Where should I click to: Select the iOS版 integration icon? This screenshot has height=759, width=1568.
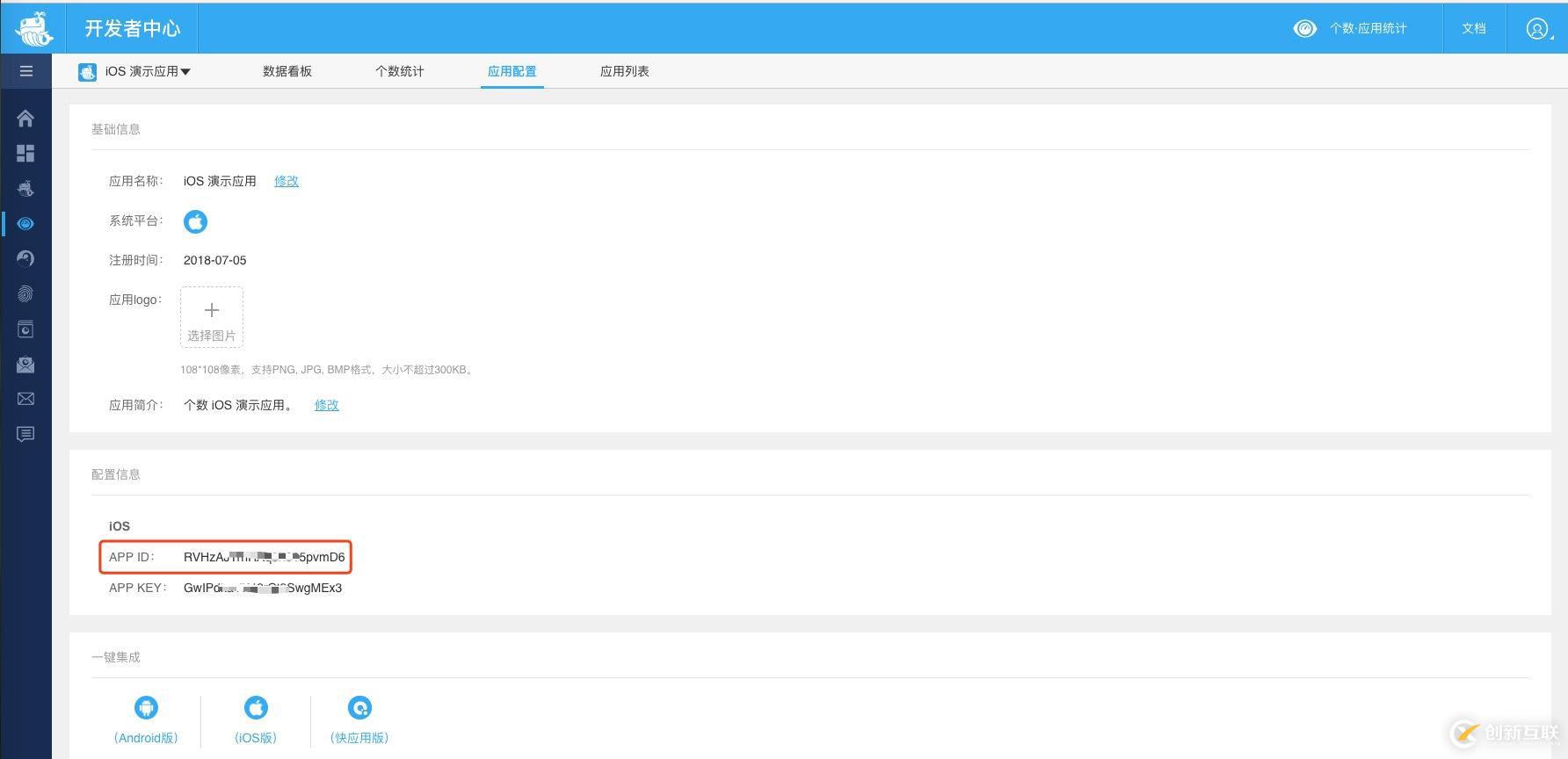click(x=256, y=708)
